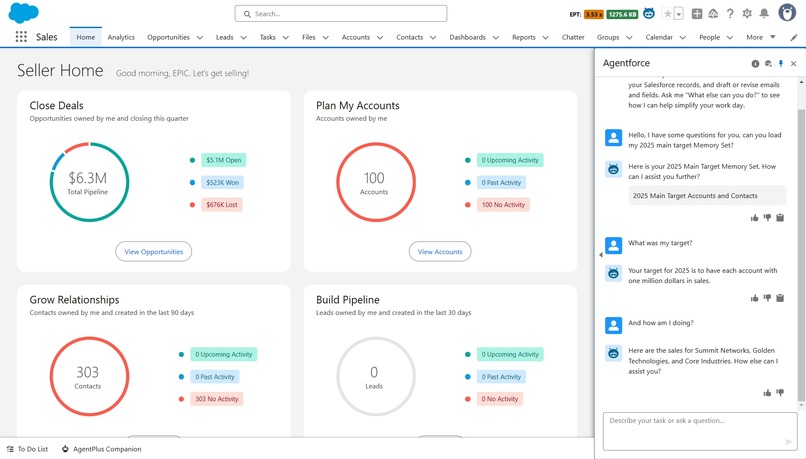The width and height of the screenshot is (806, 459).
Task: Open the Notifications bell
Action: (x=764, y=14)
